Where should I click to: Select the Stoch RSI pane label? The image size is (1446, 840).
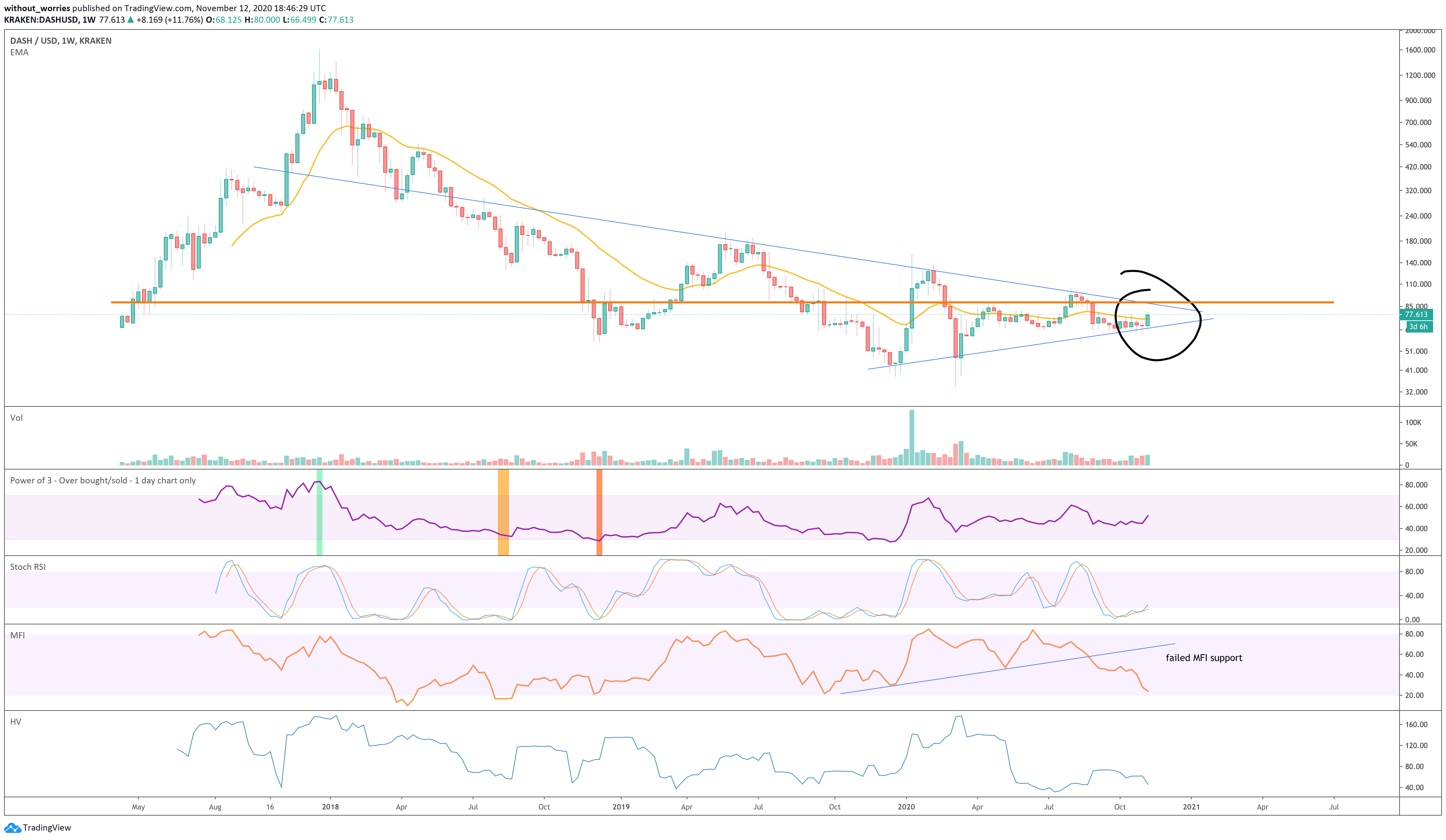pyautogui.click(x=27, y=567)
